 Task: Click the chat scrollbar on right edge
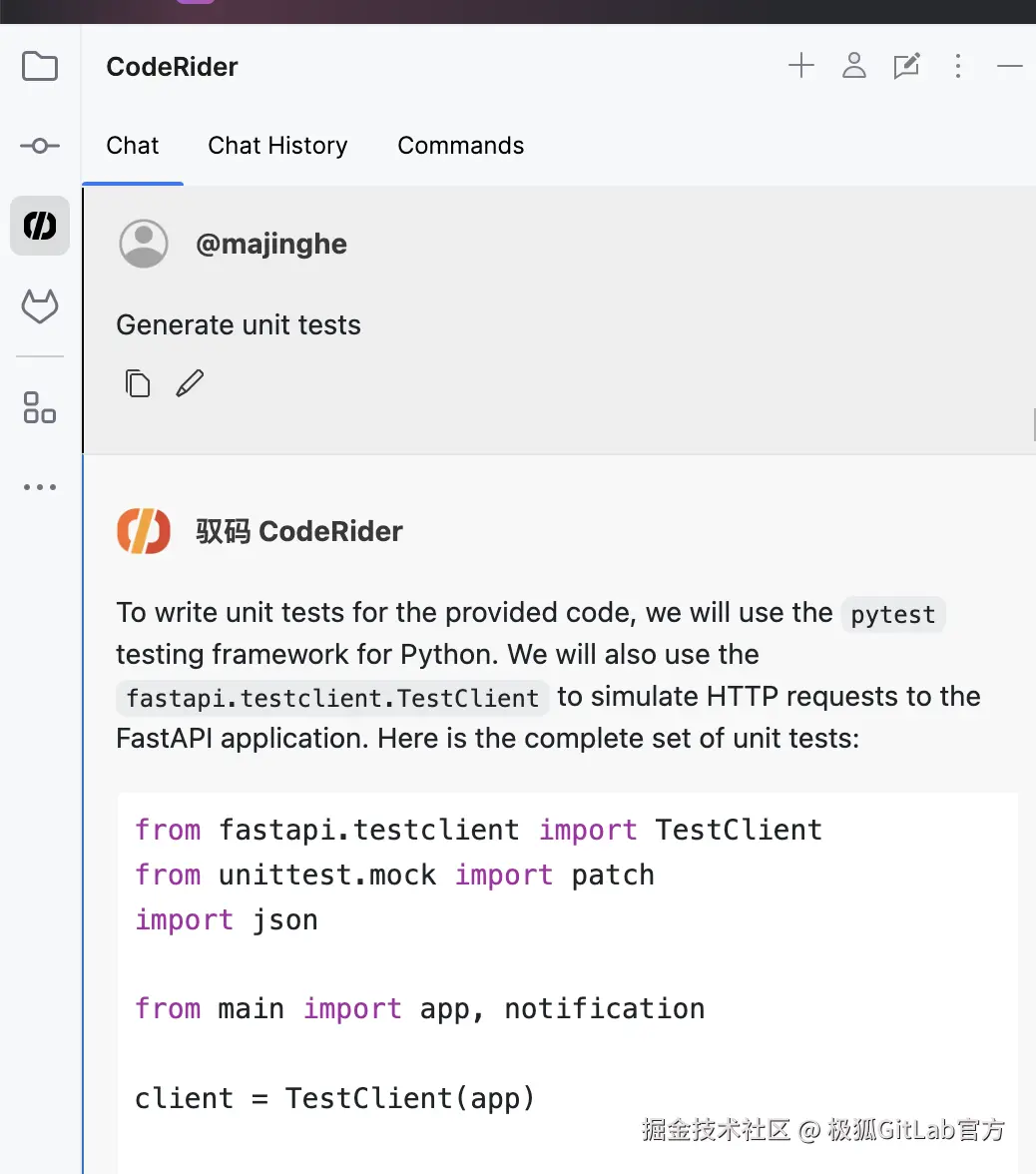[1033, 424]
